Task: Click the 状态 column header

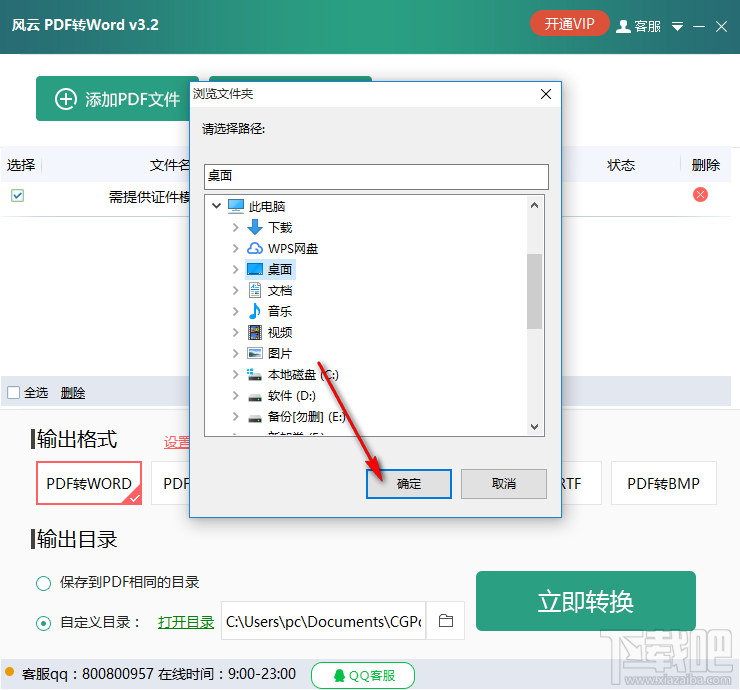Action: click(621, 165)
